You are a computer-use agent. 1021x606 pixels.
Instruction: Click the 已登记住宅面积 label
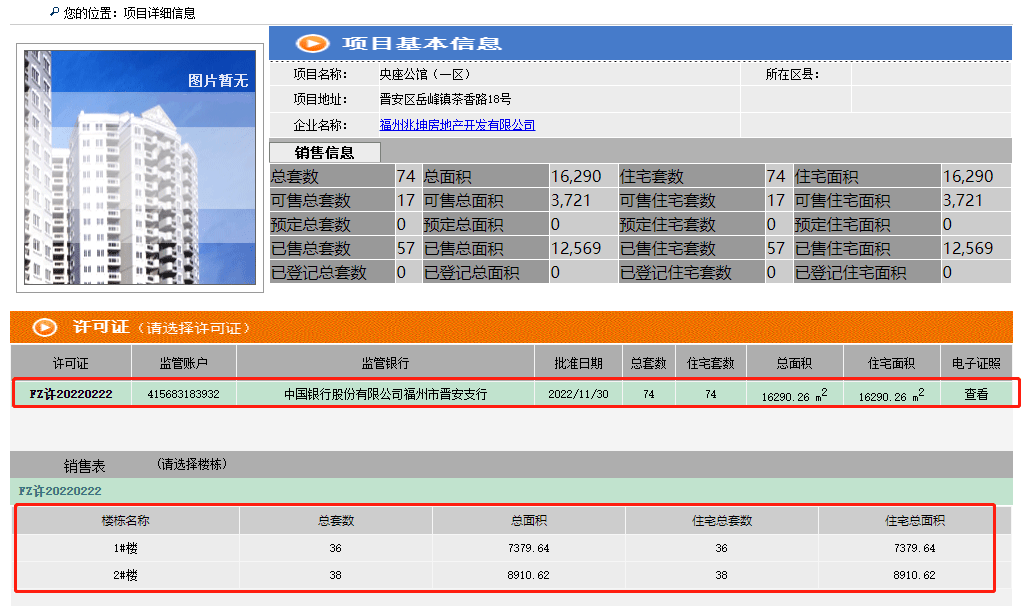point(850,273)
